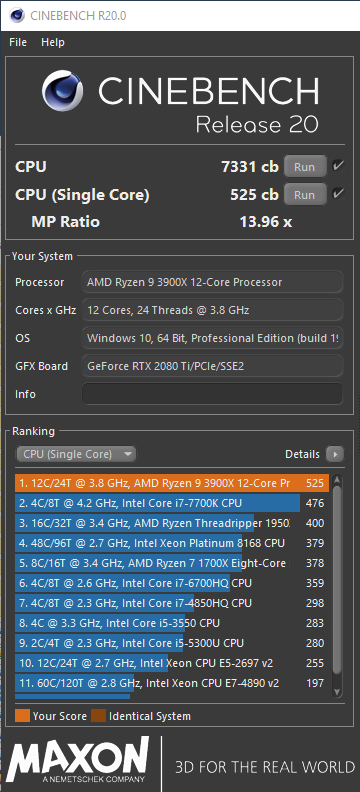Select the Intel Core i7-7700K ranking entry
The image size is (360, 792).
(x=172, y=503)
